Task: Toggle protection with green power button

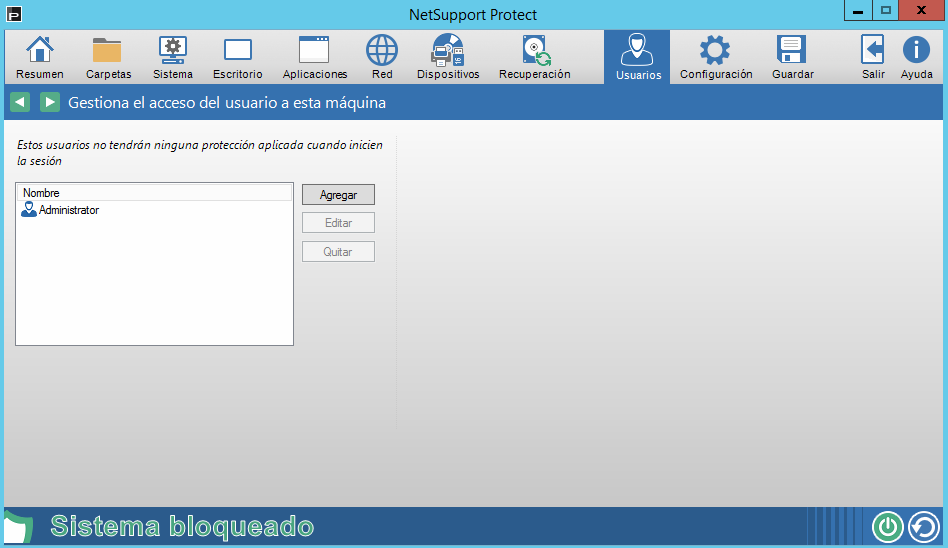Action: (888, 527)
